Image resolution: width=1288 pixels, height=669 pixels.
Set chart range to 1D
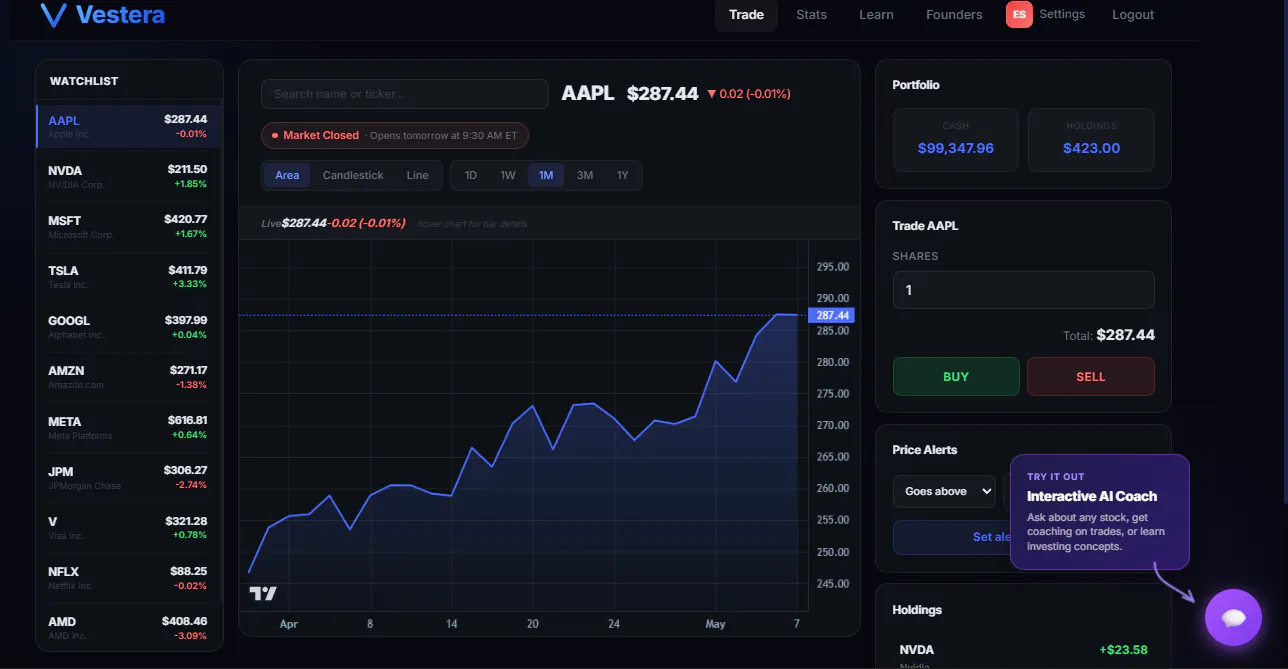tap(471, 175)
